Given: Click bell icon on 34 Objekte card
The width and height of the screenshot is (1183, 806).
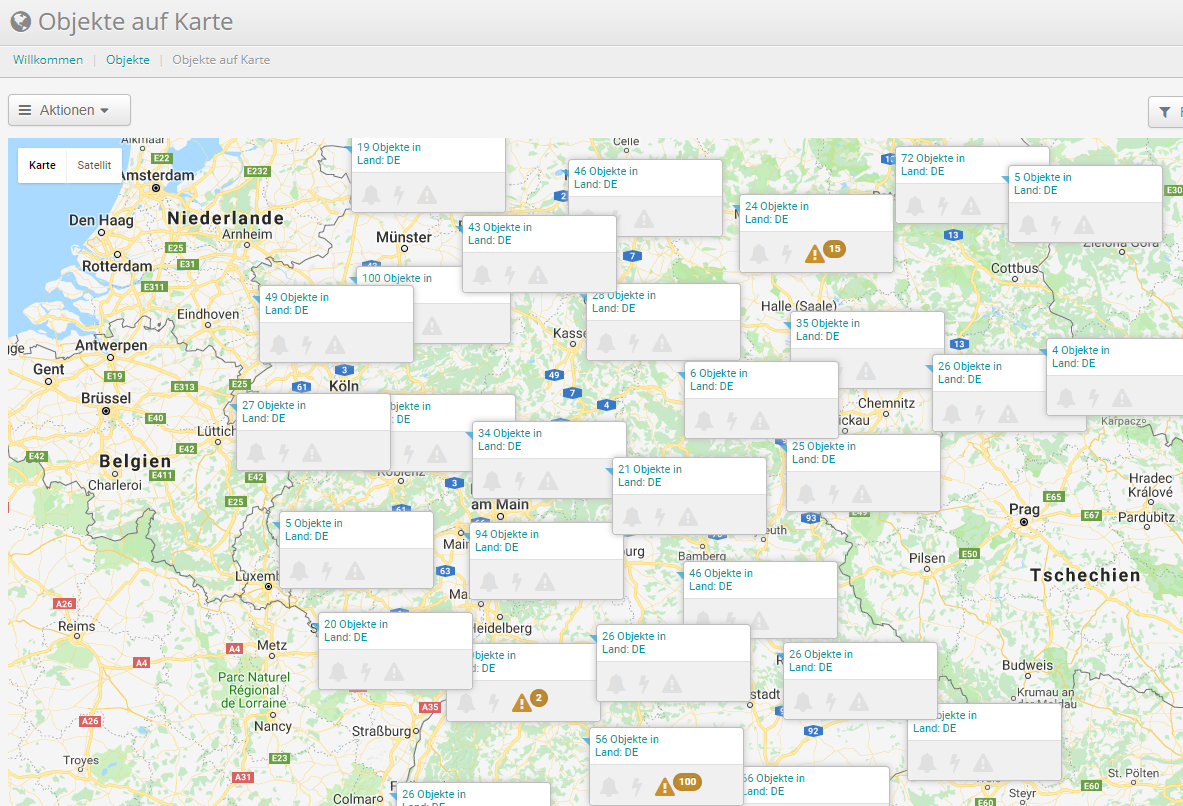Looking at the screenshot, I should coord(492,481).
